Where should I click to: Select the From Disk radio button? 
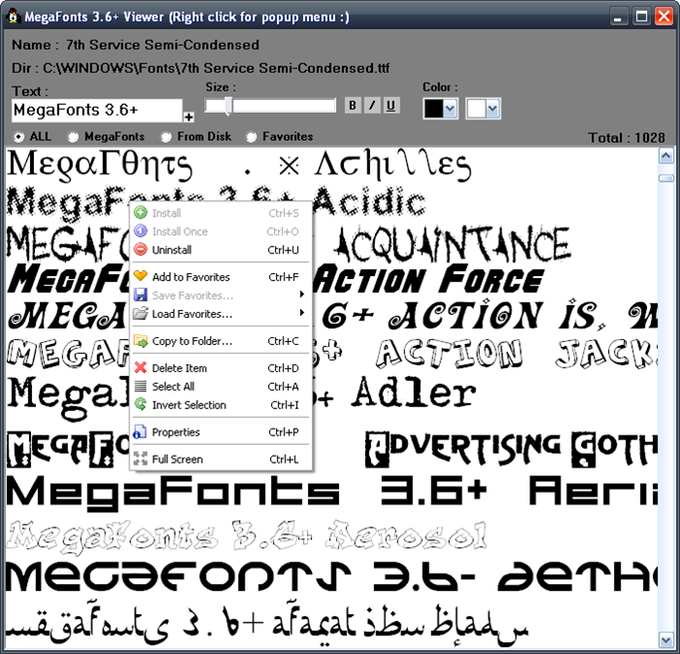[166, 137]
